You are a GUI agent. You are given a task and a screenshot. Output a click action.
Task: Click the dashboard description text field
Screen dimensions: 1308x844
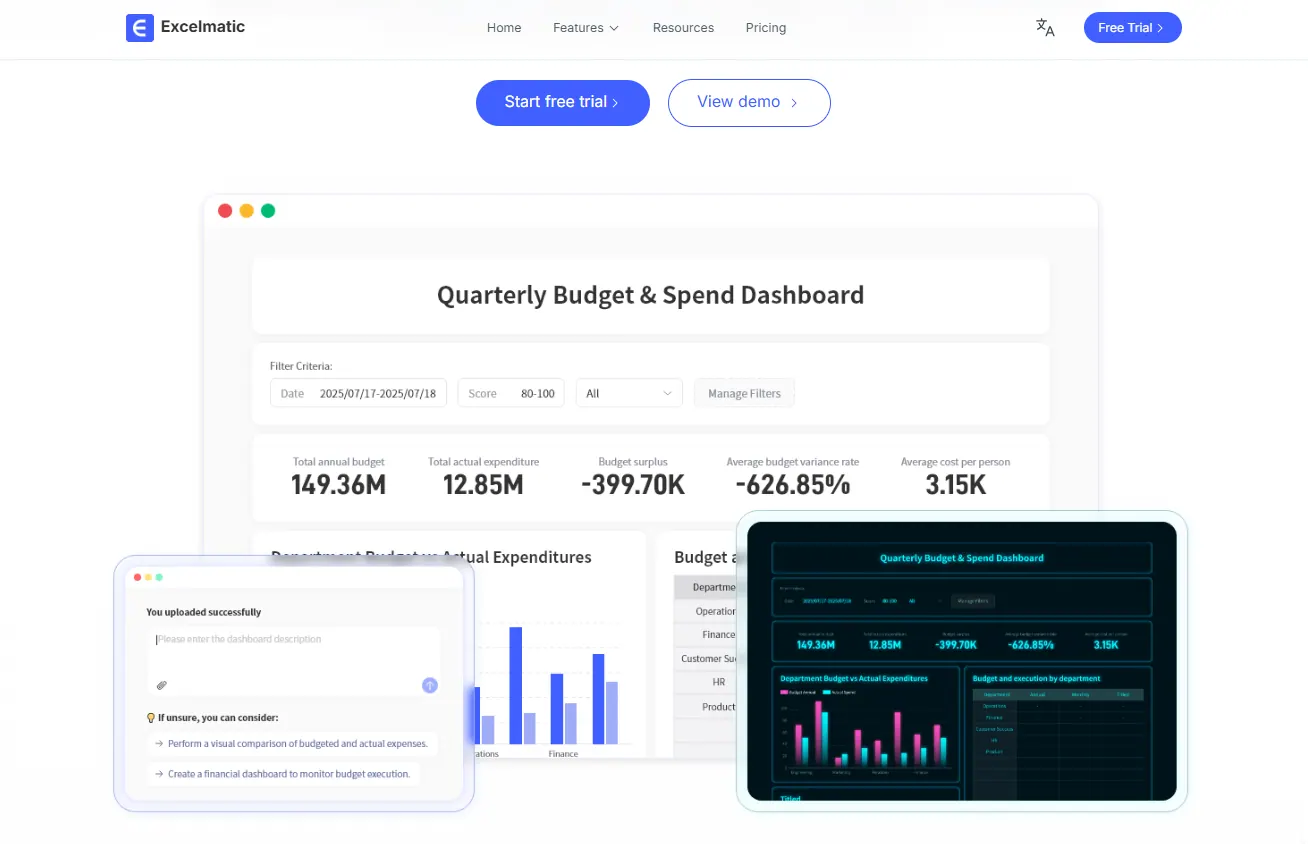(x=292, y=650)
